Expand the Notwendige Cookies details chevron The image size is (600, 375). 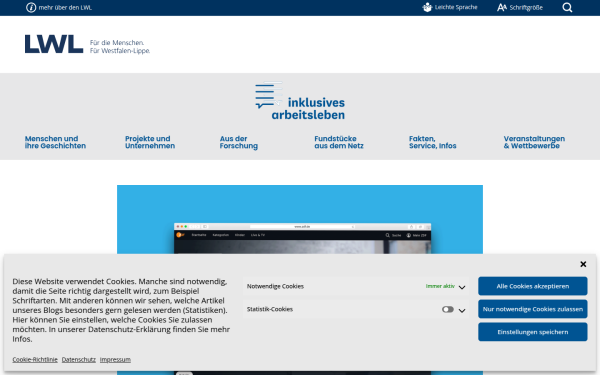462,287
